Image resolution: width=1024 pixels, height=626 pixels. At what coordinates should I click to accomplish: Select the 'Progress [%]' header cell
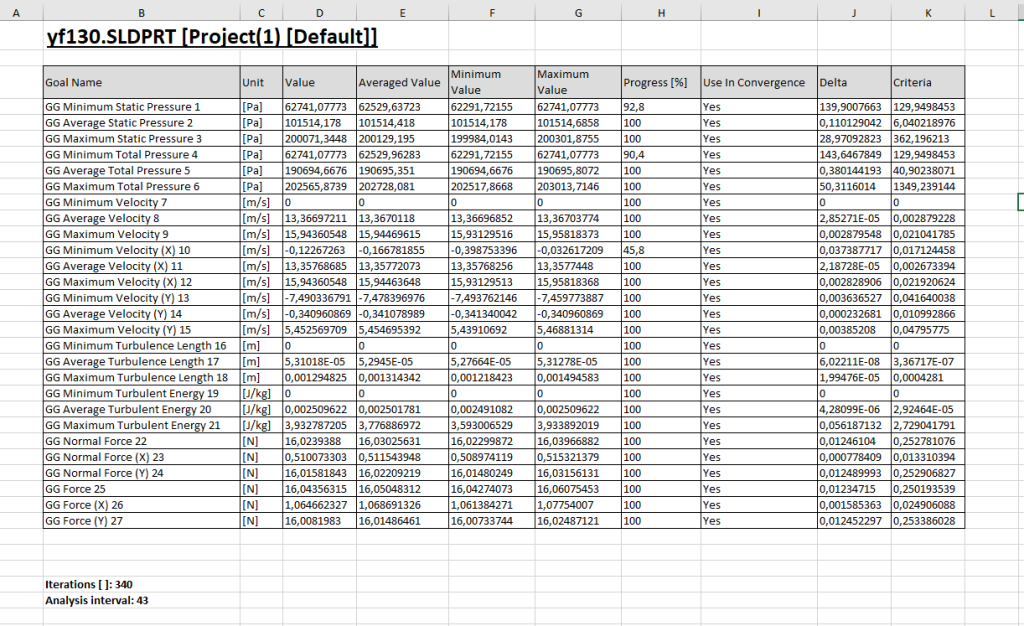[661, 82]
